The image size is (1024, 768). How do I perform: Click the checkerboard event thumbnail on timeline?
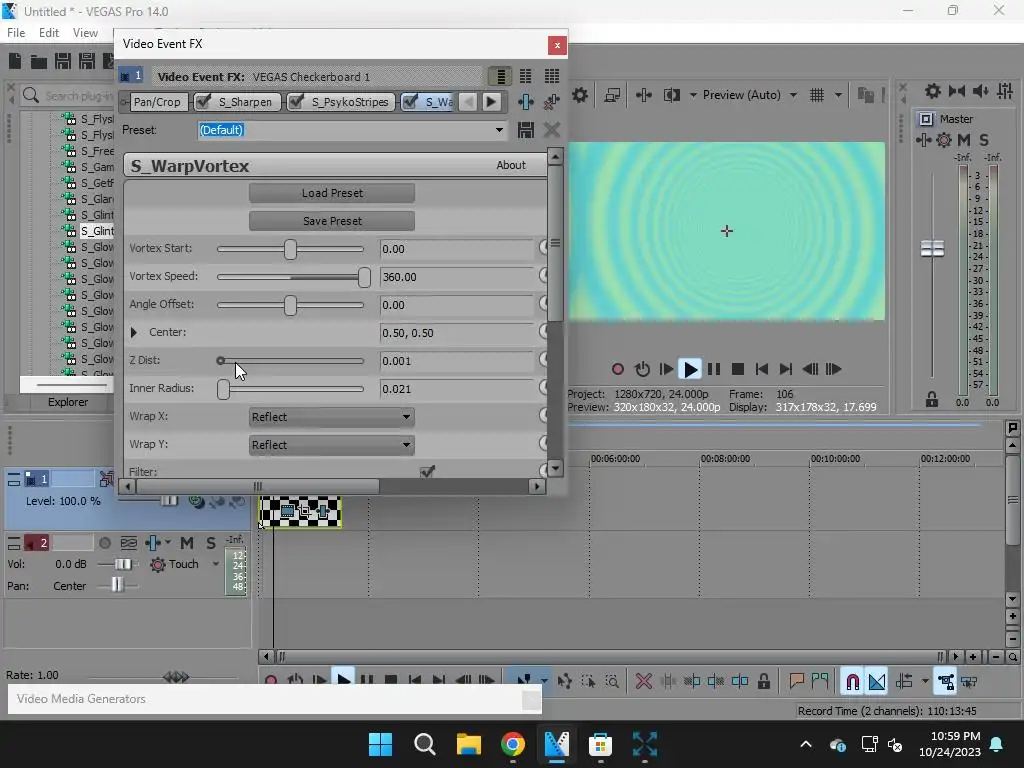point(300,511)
